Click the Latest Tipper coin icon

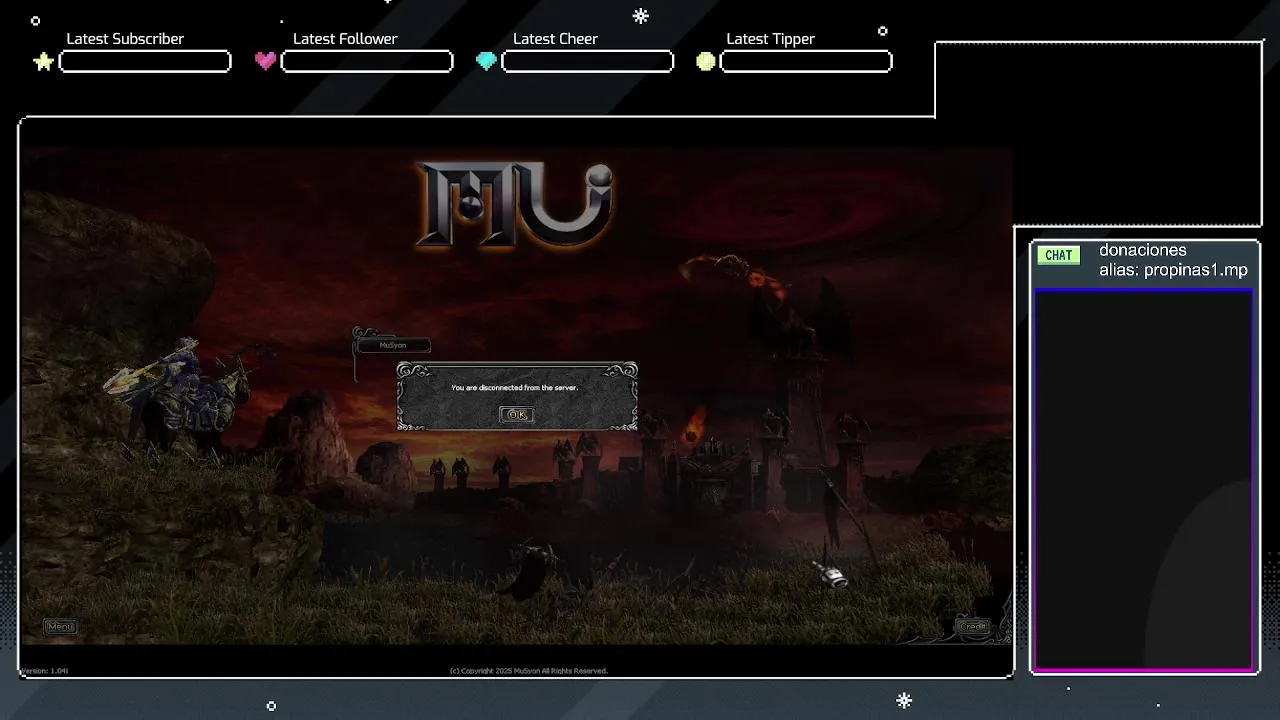(x=706, y=61)
